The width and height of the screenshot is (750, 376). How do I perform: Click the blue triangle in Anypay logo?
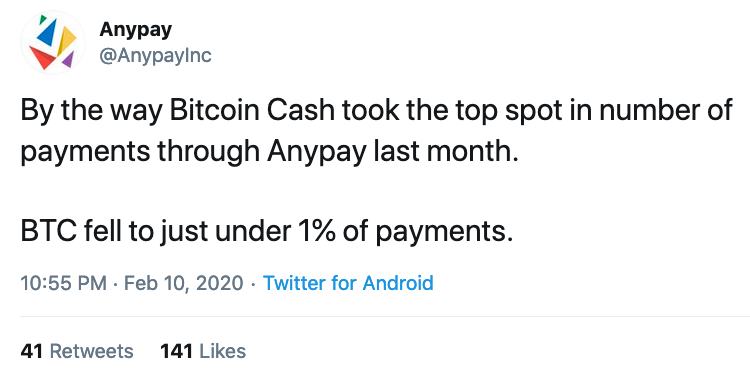[48, 33]
